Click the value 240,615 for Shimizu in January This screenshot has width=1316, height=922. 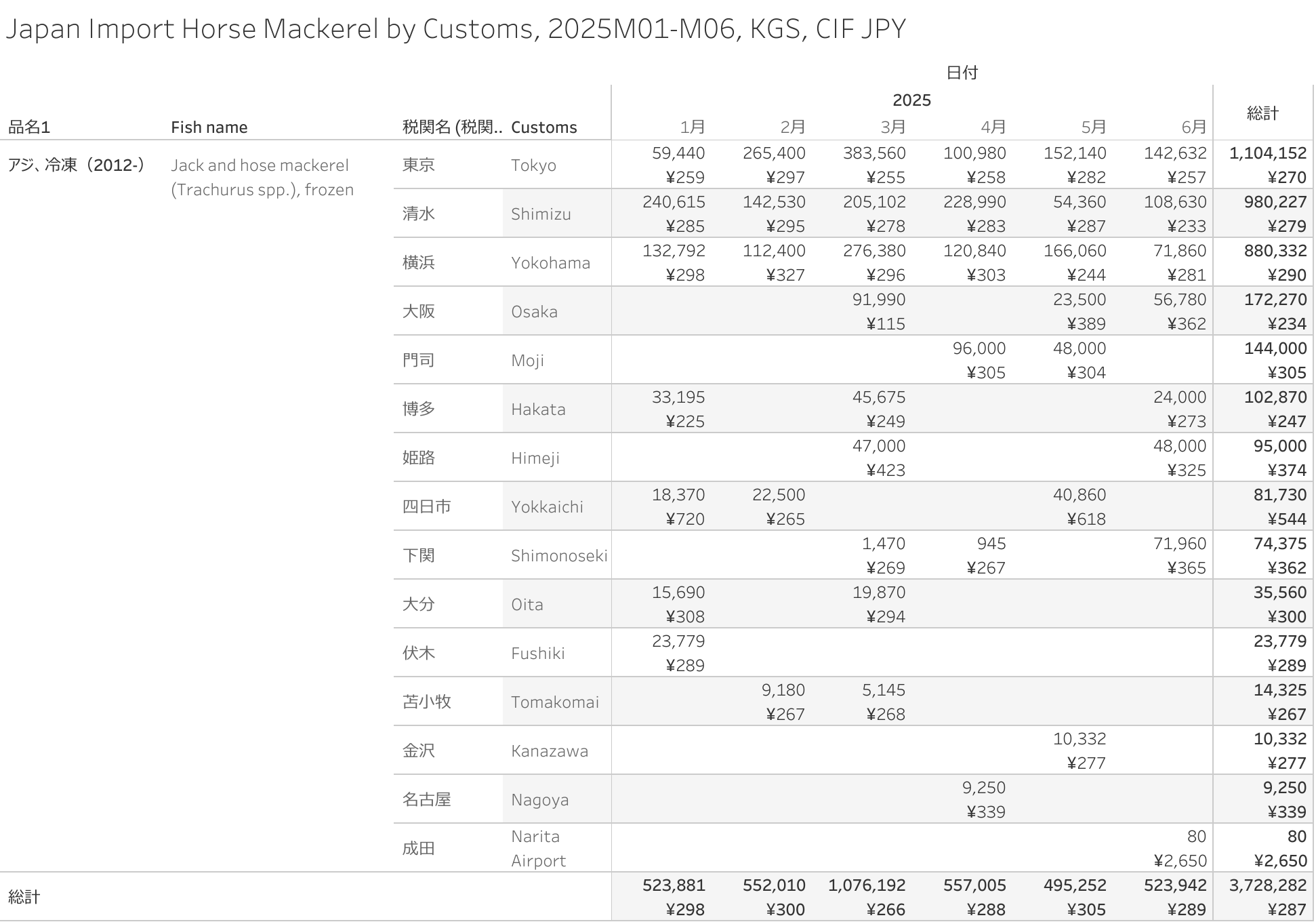pyautogui.click(x=674, y=202)
